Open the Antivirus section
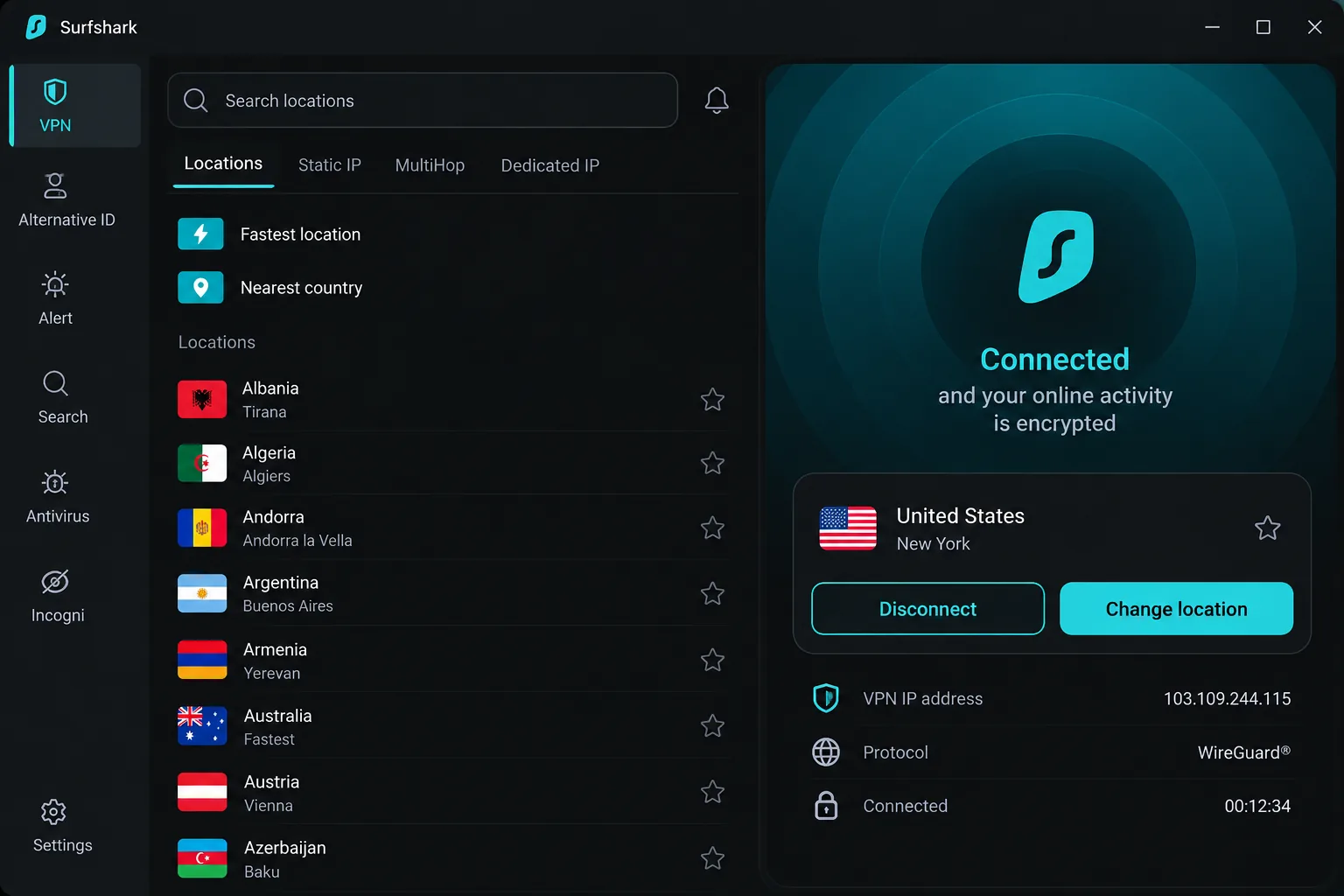The width and height of the screenshot is (1344, 896). [58, 496]
